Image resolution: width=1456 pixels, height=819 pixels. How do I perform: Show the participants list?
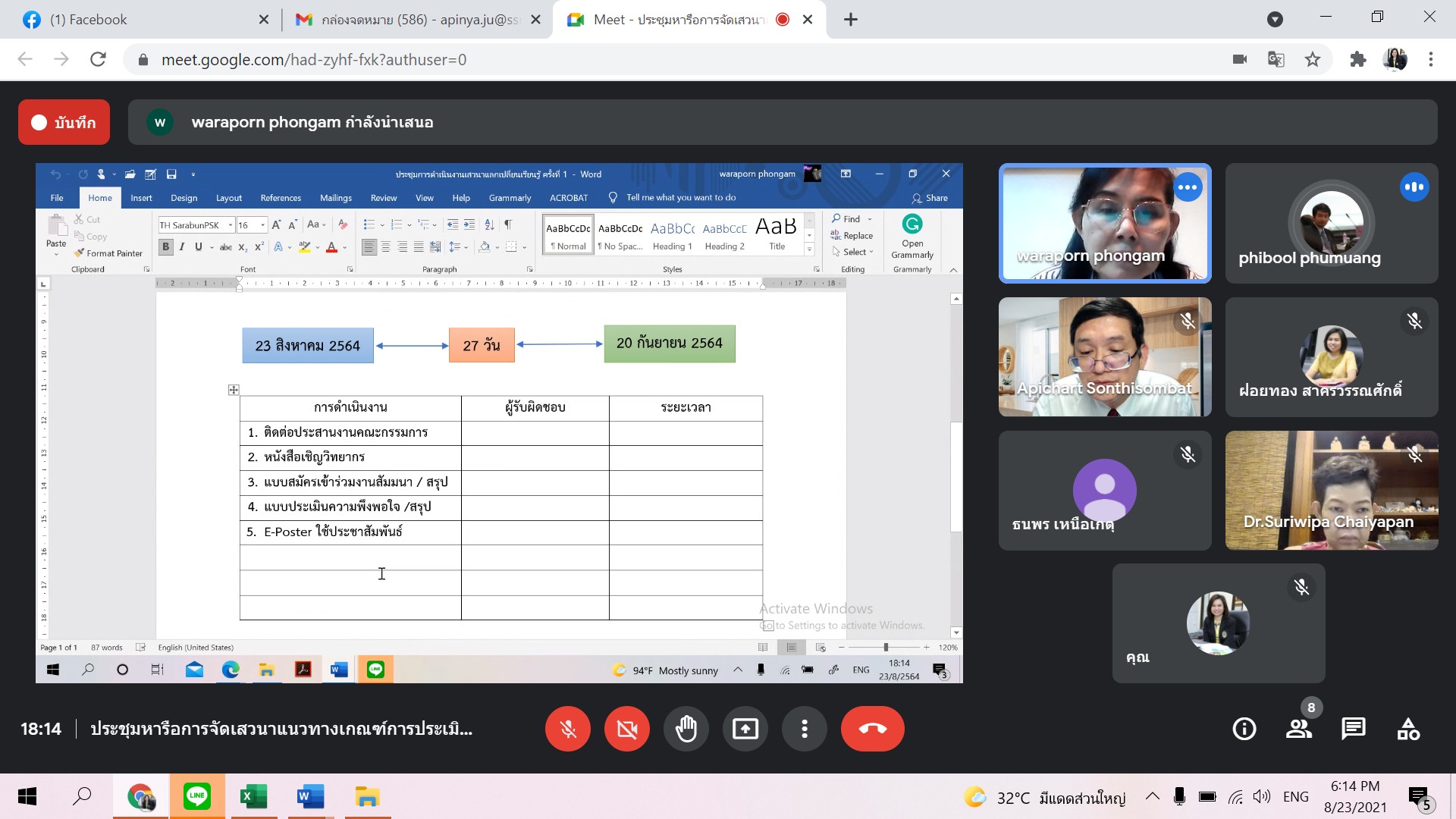pyautogui.click(x=1299, y=729)
